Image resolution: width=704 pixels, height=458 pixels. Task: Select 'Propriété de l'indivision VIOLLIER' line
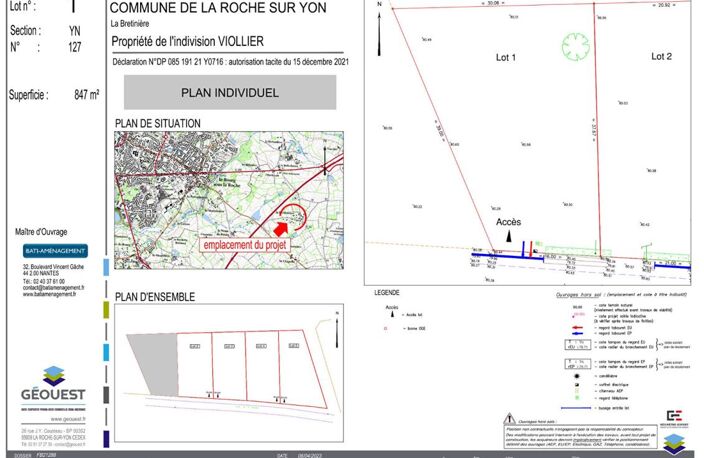click(187, 41)
